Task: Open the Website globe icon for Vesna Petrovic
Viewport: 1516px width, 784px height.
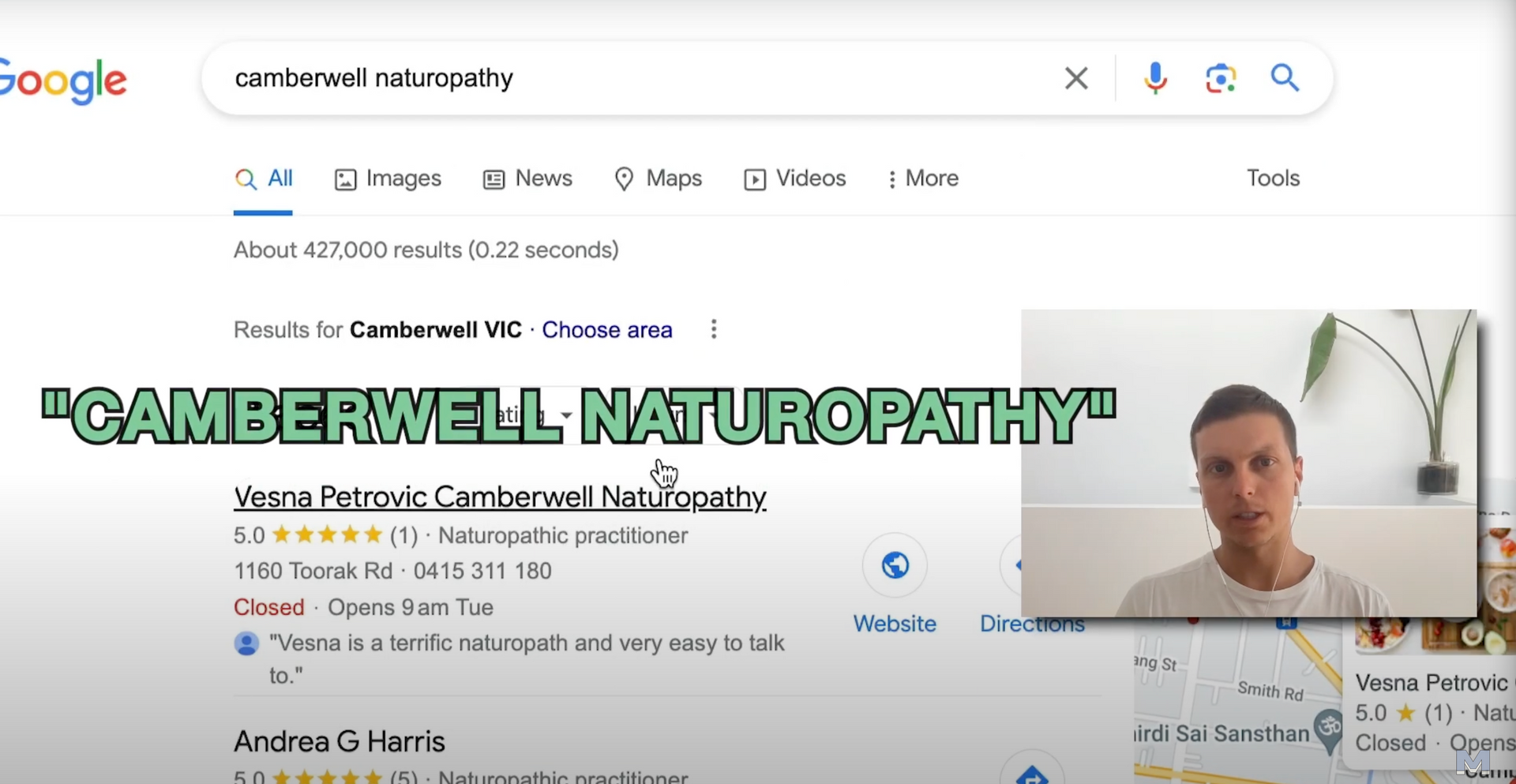Action: [895, 565]
